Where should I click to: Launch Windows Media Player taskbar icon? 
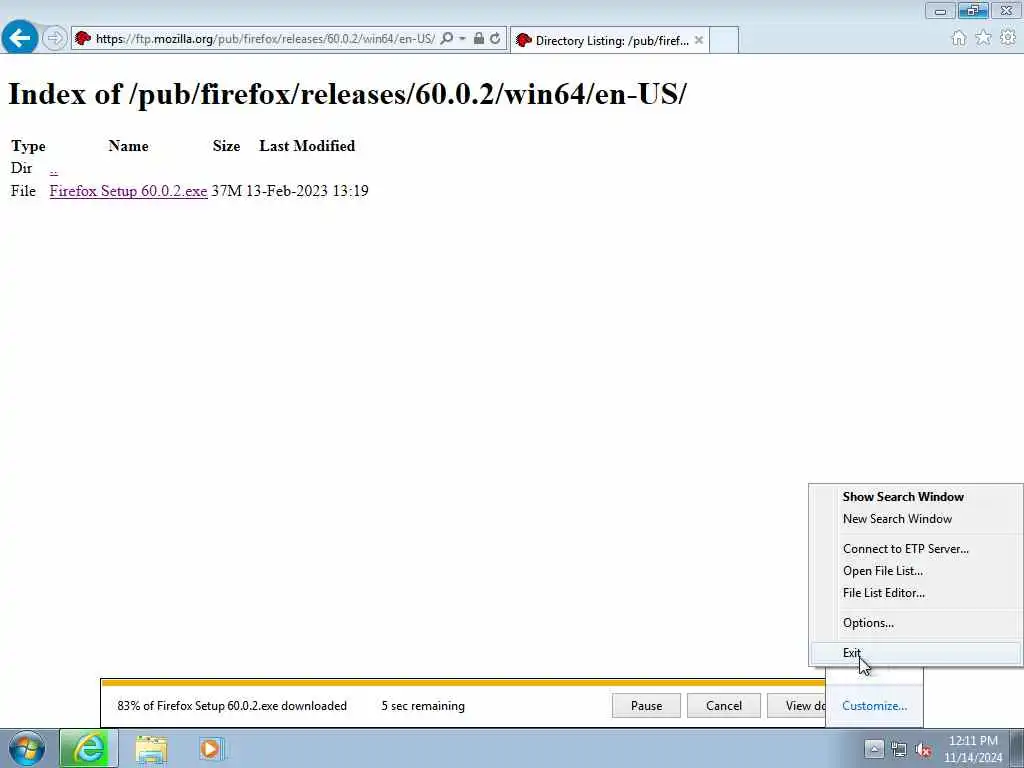click(211, 749)
